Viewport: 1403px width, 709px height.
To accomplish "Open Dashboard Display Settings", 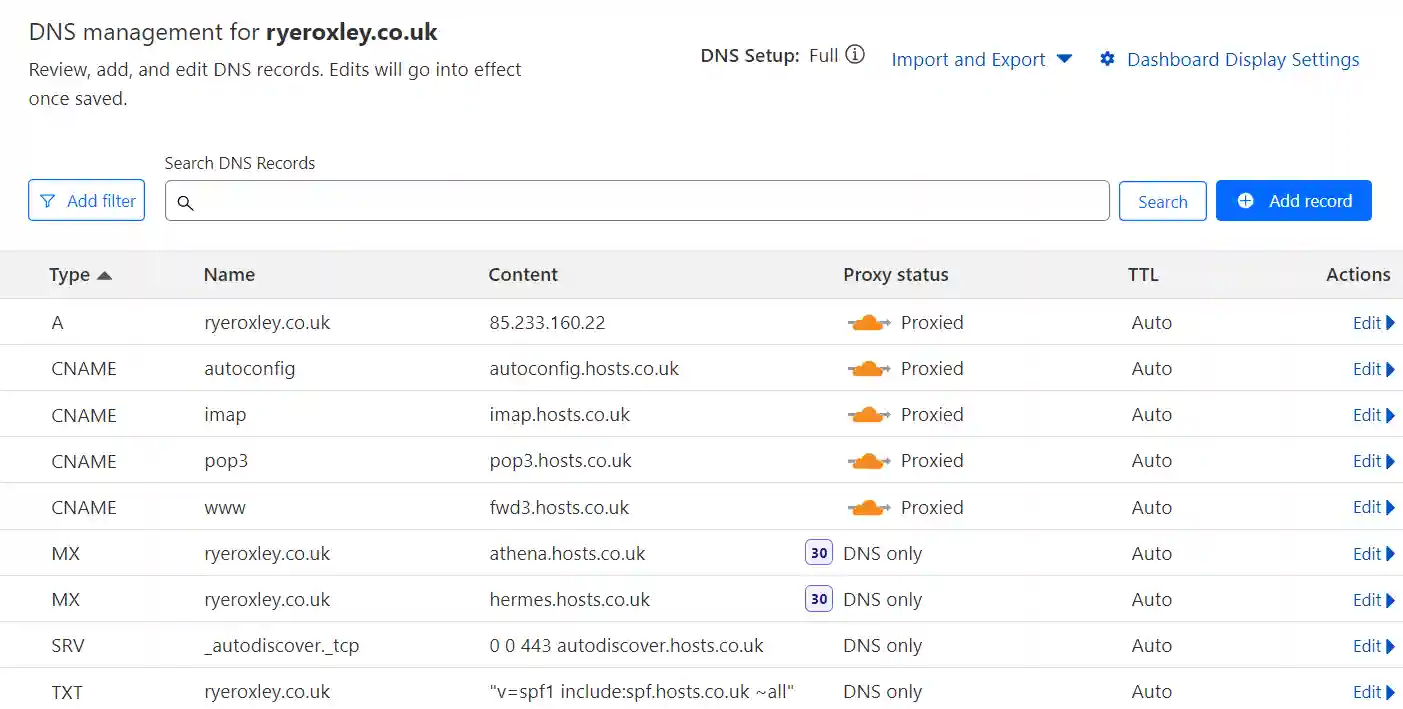I will pos(1243,59).
